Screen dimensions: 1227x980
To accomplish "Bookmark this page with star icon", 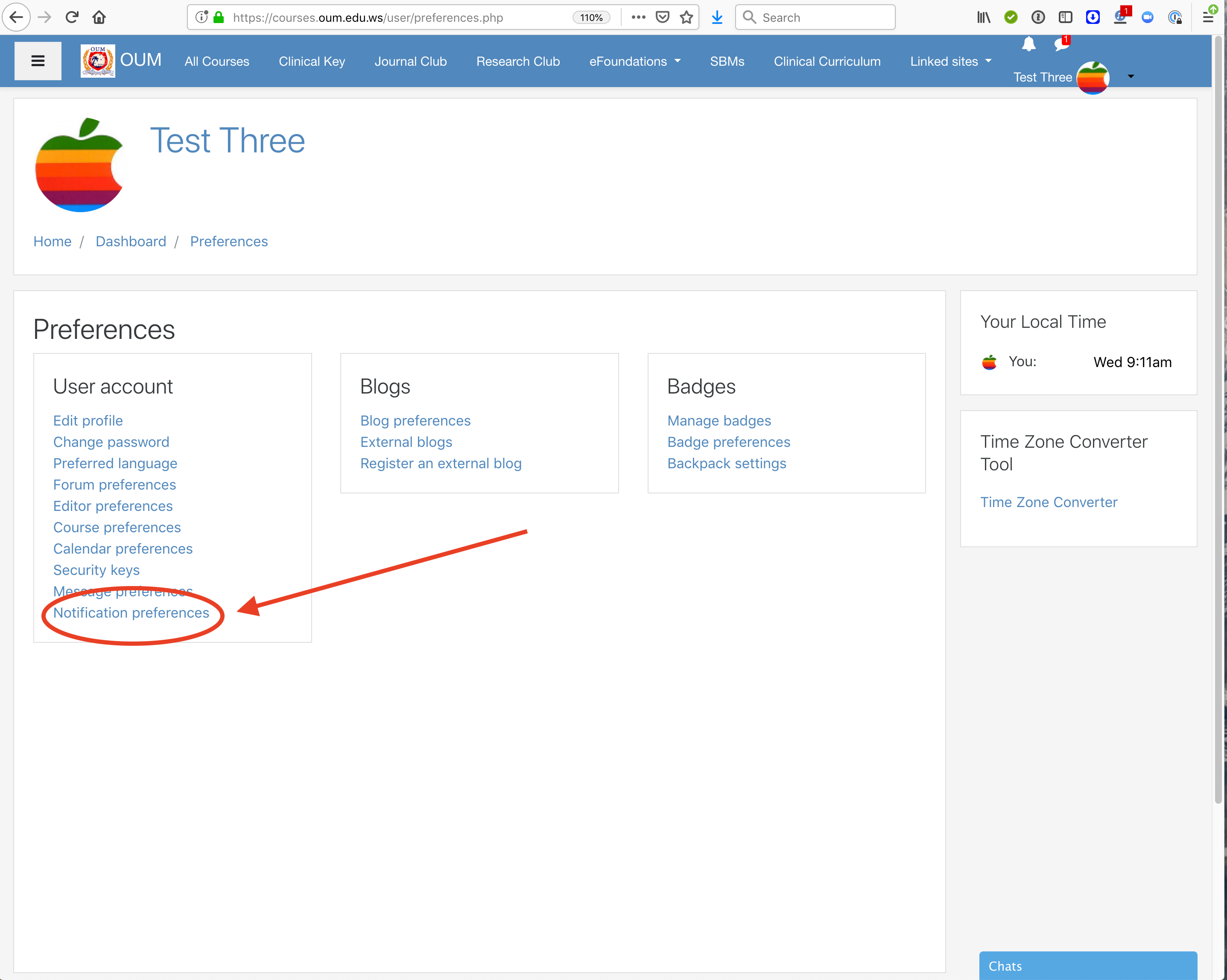I will click(x=687, y=17).
